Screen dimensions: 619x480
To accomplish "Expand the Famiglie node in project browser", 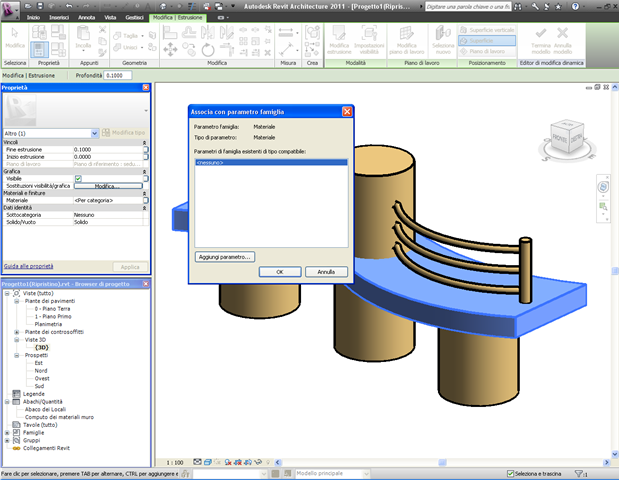I will pos(6,432).
